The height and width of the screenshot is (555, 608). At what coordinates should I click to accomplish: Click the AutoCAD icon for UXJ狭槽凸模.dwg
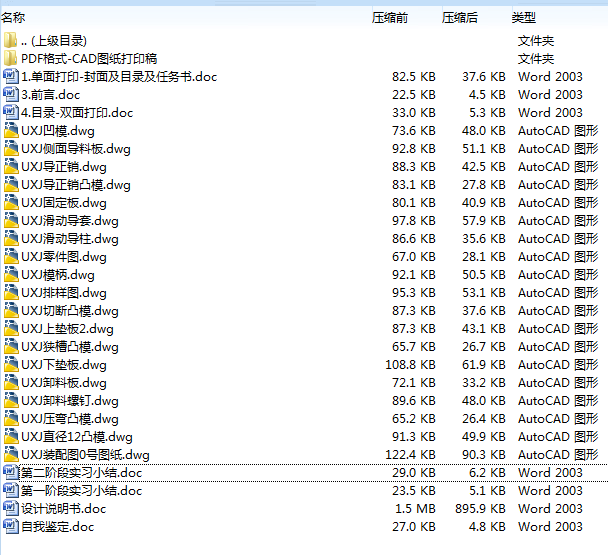[x=11, y=346]
